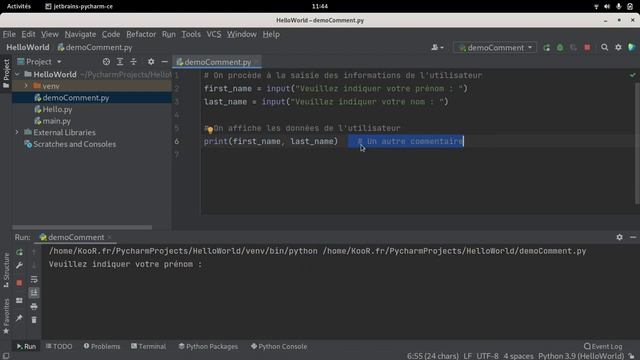Image resolution: width=640 pixels, height=360 pixels.
Task: Click the Run demoComment green arrow icon
Action: (546, 48)
